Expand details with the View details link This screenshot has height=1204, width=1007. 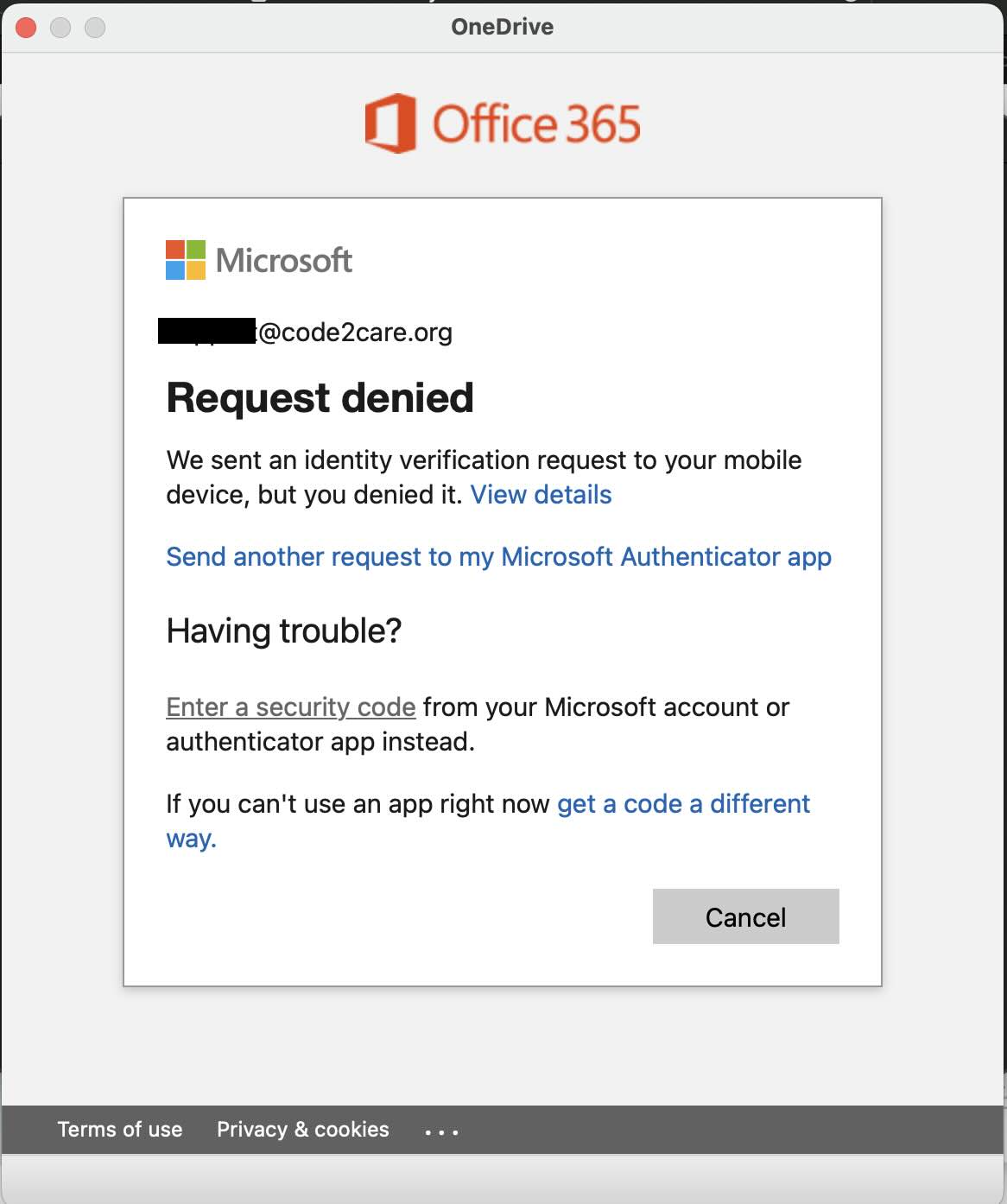pos(541,494)
